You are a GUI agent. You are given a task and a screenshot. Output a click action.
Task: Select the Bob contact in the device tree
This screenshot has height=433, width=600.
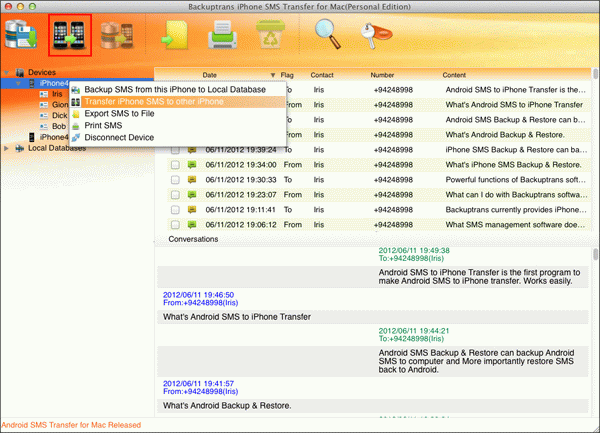[59, 126]
